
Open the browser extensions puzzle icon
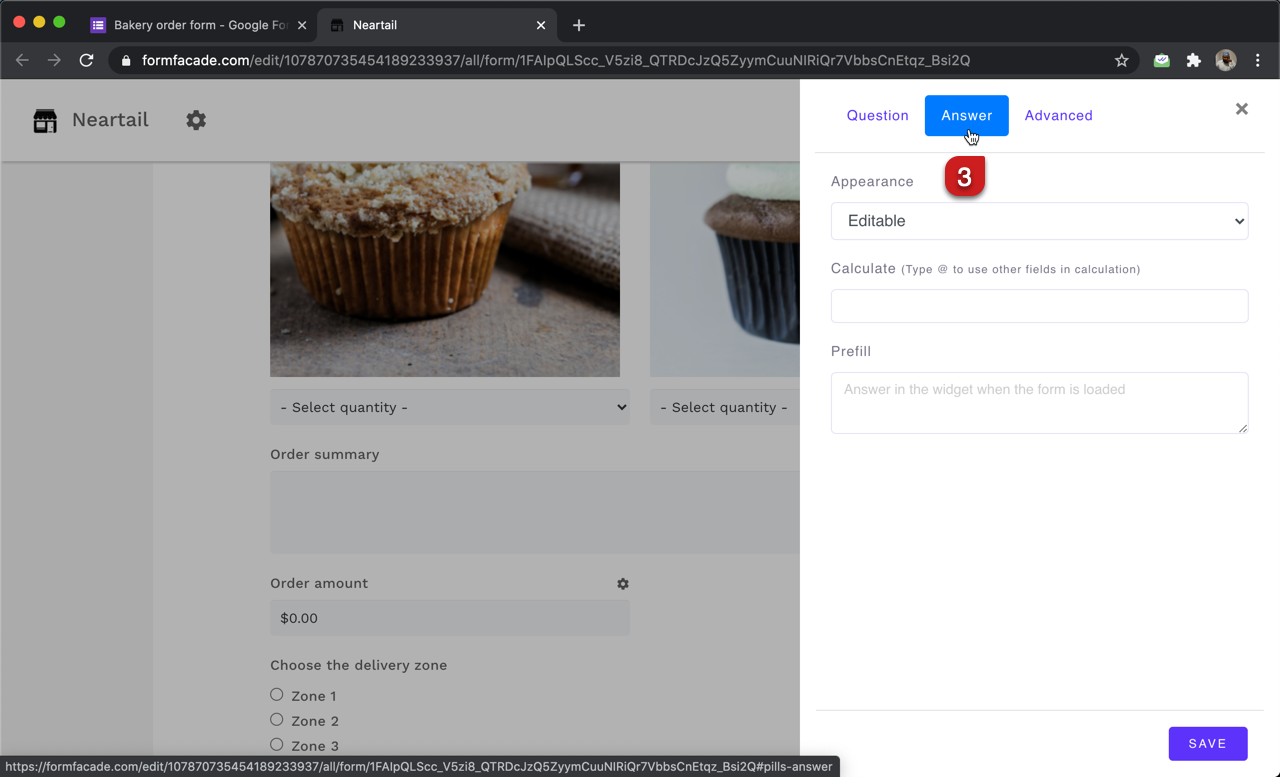tap(1193, 60)
